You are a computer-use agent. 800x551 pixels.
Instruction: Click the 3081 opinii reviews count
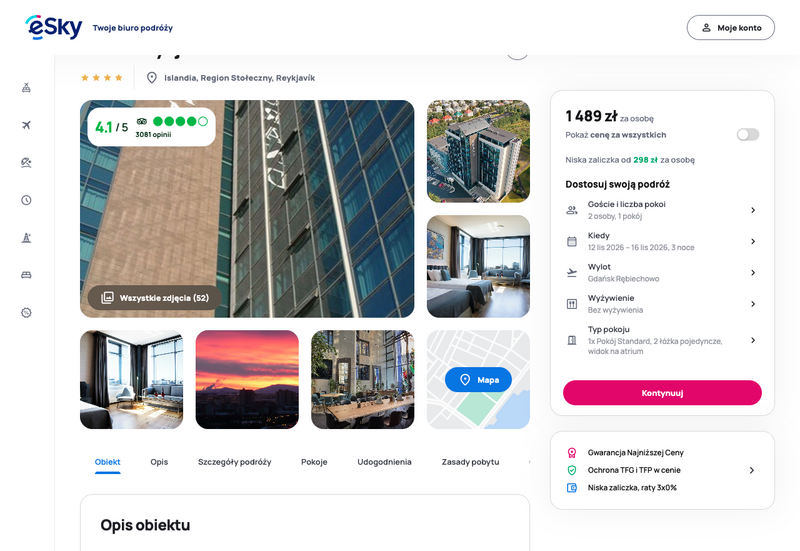pyautogui.click(x=153, y=135)
